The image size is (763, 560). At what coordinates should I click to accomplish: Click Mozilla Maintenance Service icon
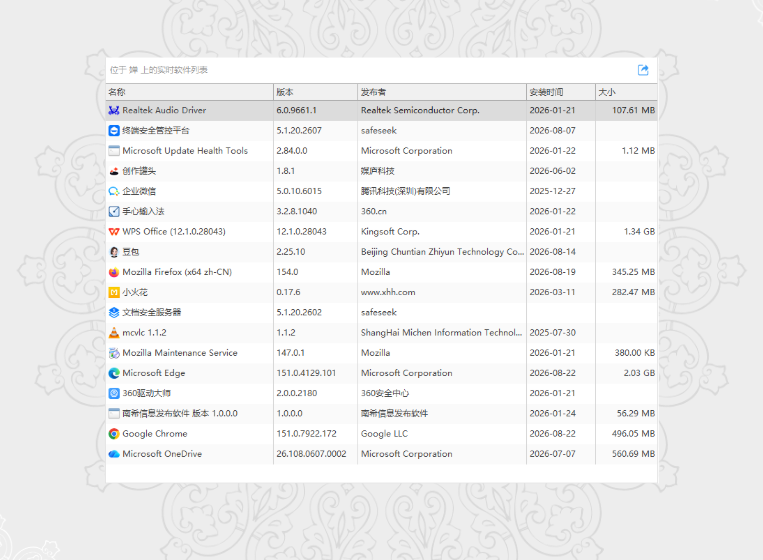114,353
